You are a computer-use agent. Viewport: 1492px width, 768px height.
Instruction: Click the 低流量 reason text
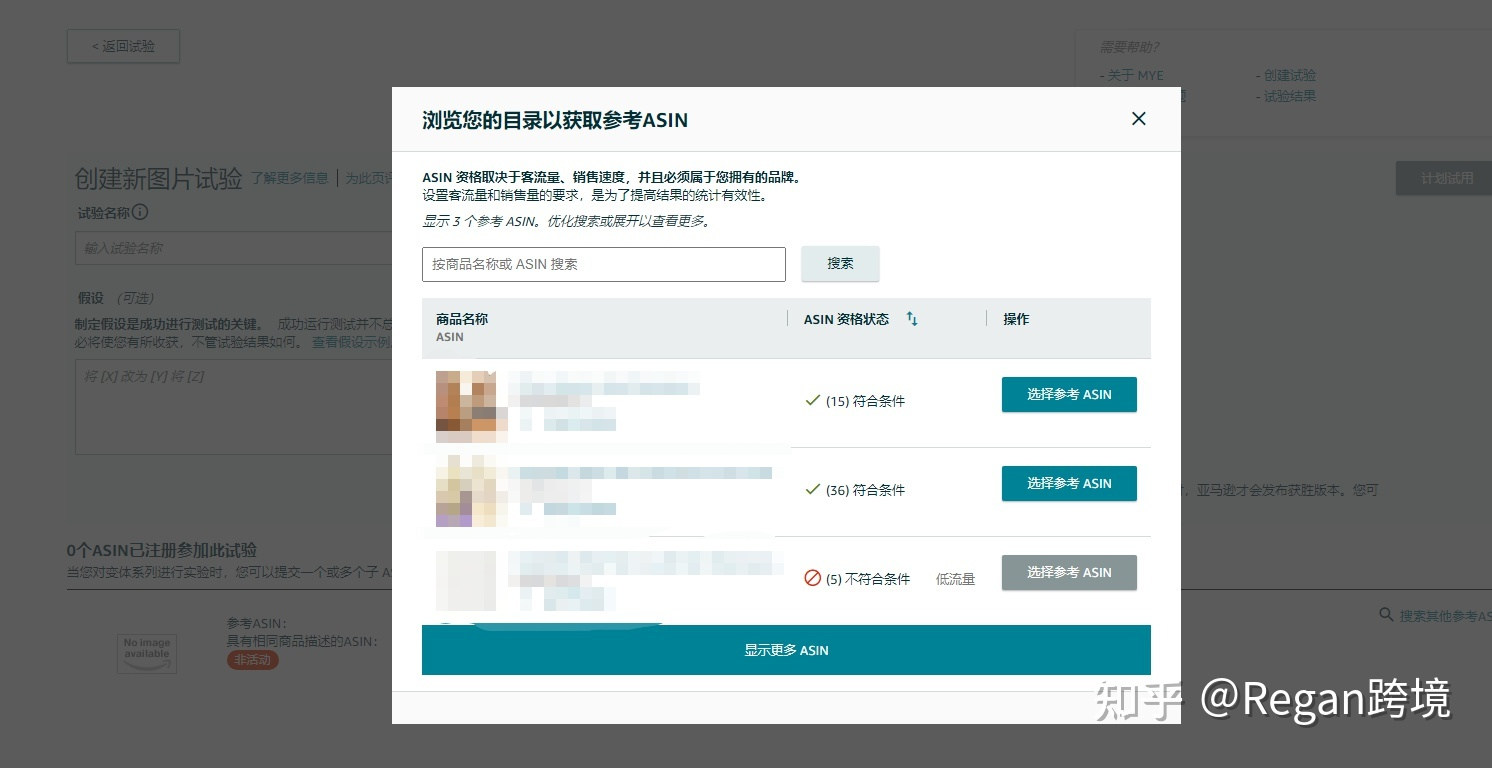955,579
